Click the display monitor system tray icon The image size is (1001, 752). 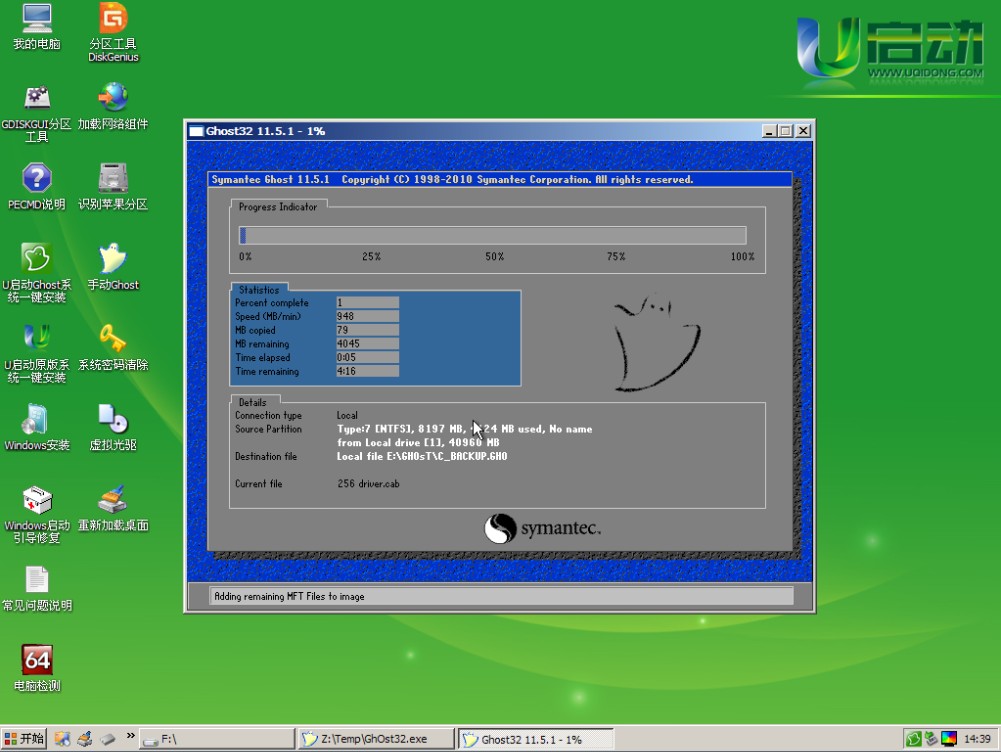[949, 739]
